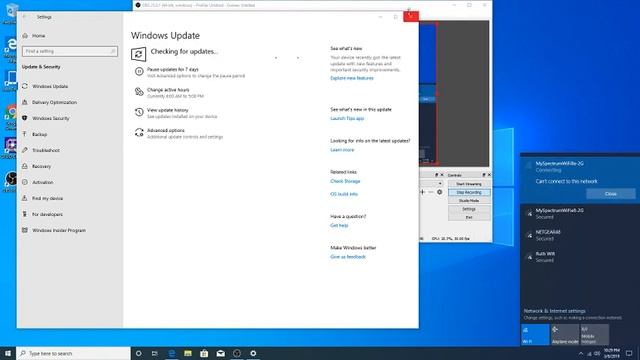The width and height of the screenshot is (640, 360).
Task: Open the Check Storage link
Action: 345,181
